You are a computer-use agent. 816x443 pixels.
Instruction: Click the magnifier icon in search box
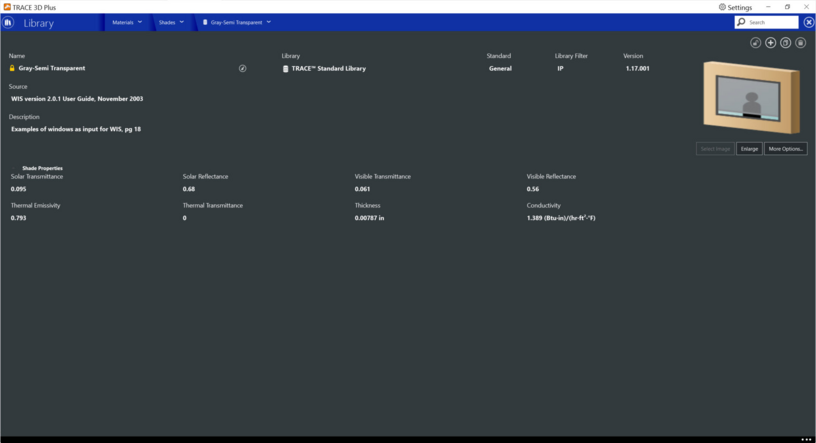[742, 22]
